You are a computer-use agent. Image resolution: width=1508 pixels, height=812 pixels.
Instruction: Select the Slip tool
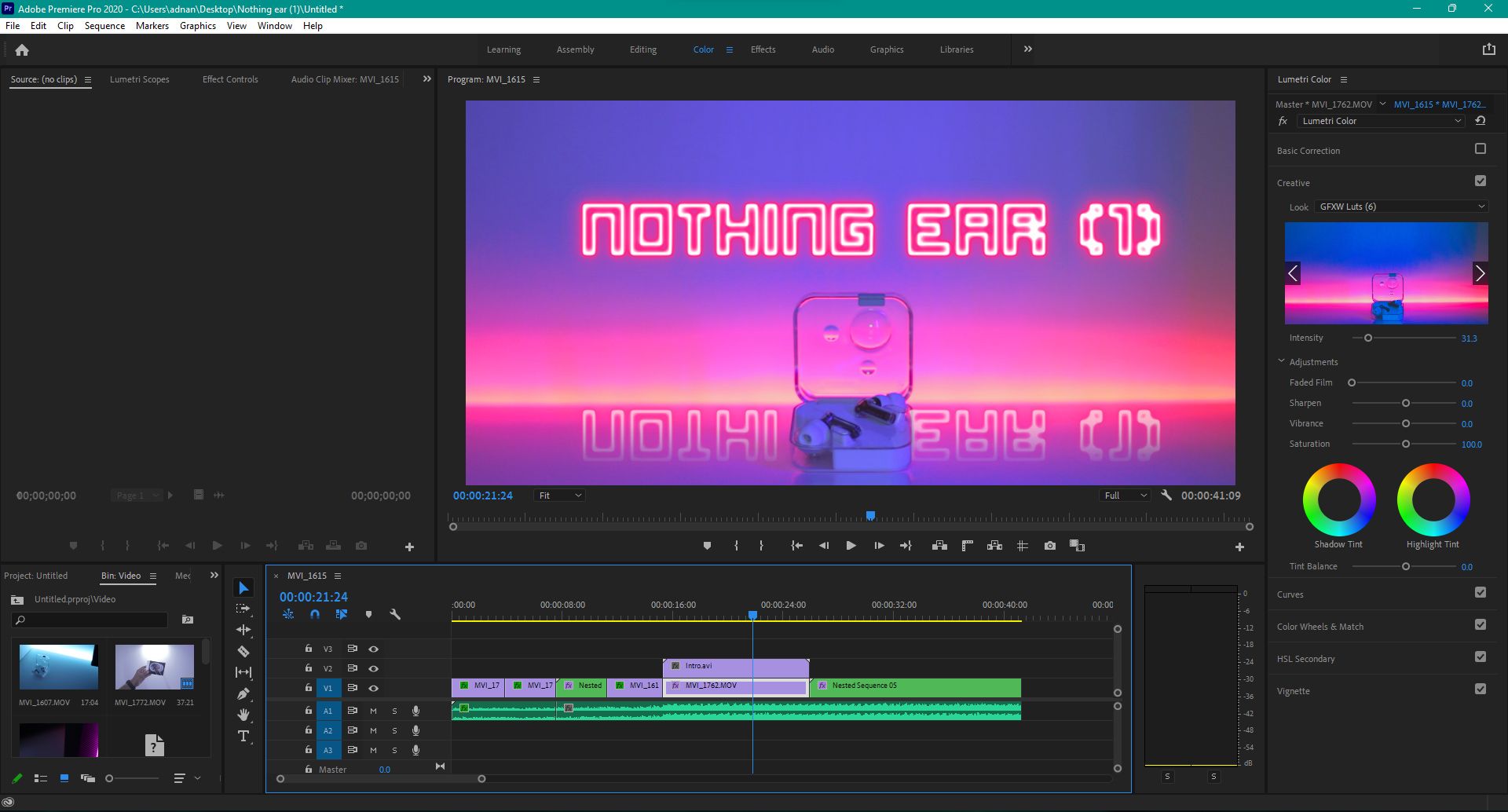[243, 672]
